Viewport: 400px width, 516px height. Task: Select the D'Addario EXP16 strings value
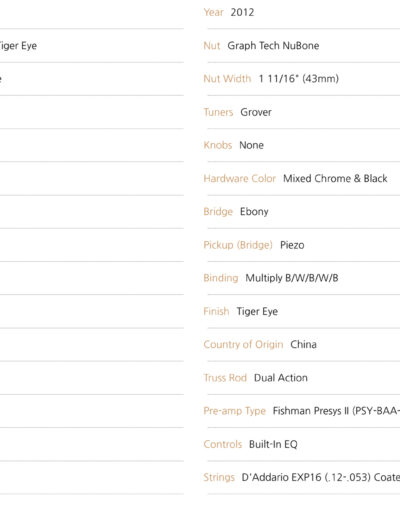[x=321, y=477]
